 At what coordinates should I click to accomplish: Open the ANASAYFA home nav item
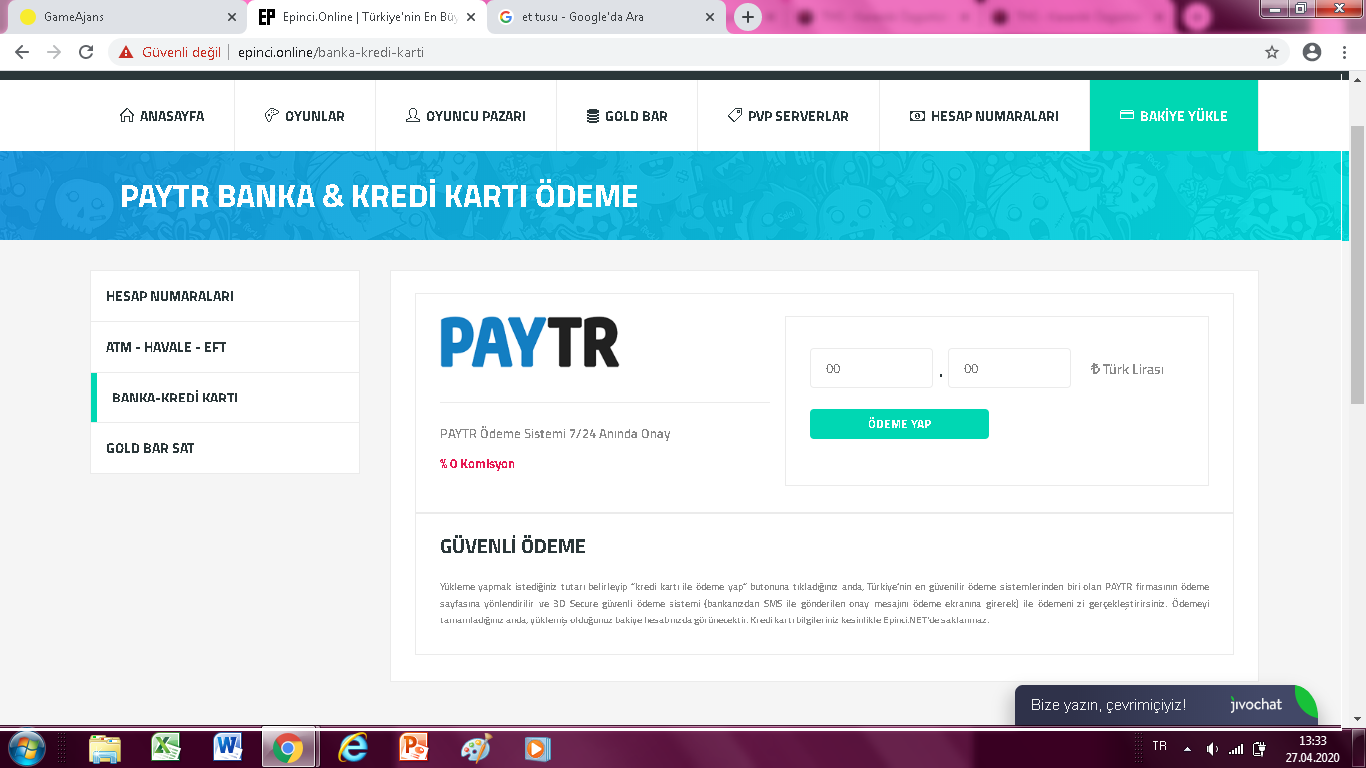coord(162,116)
